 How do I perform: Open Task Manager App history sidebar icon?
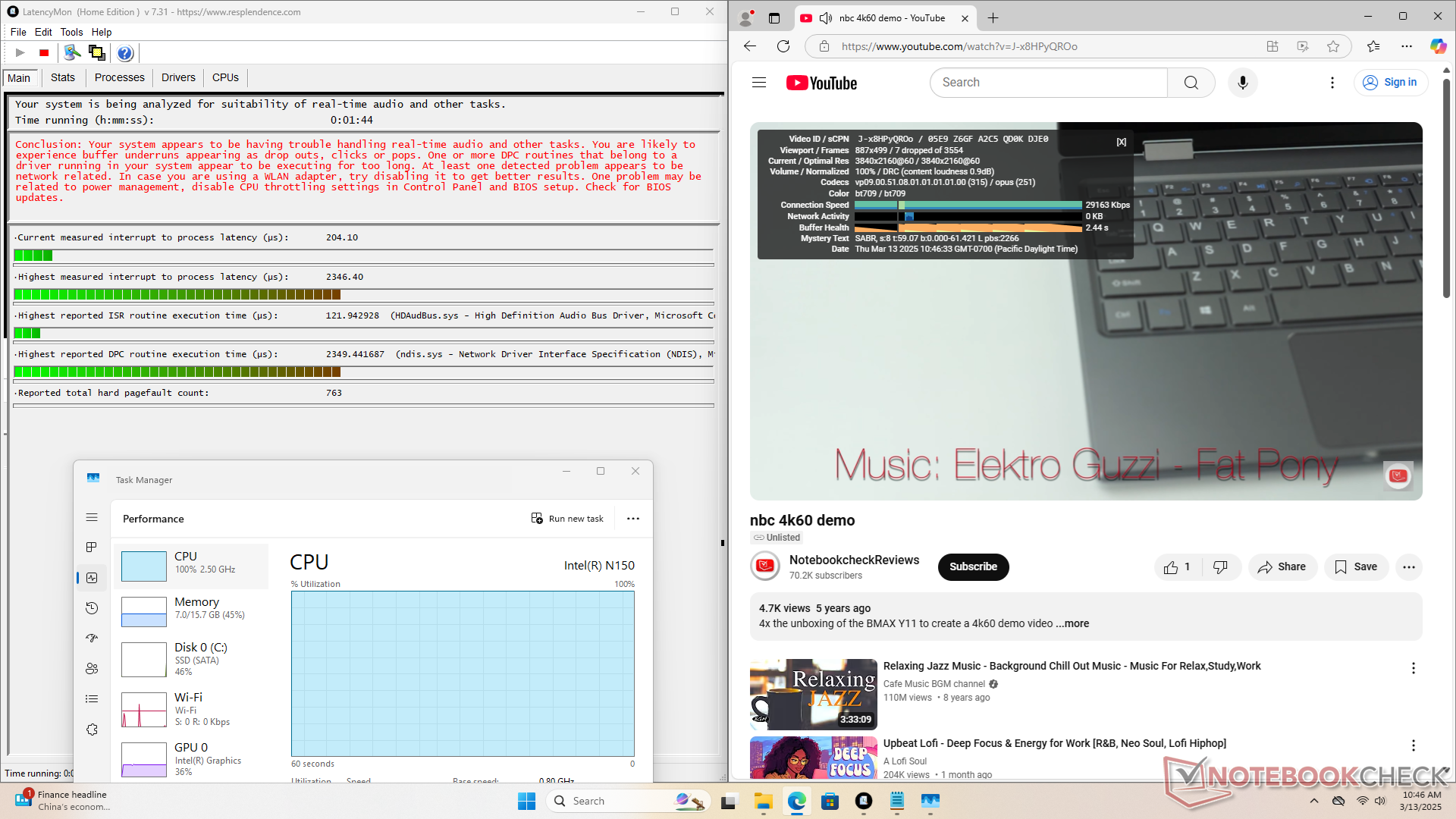point(92,608)
